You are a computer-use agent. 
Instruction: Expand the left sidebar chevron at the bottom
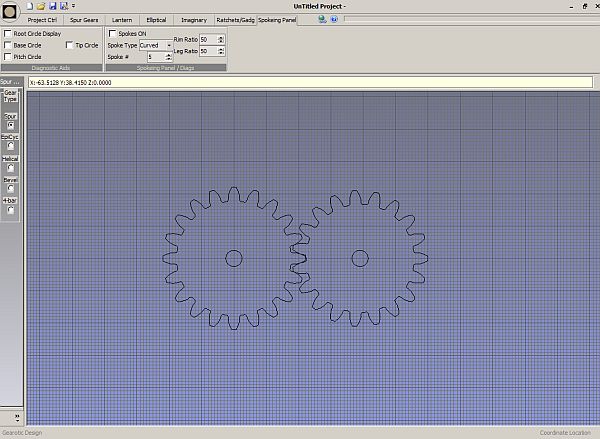click(17, 415)
